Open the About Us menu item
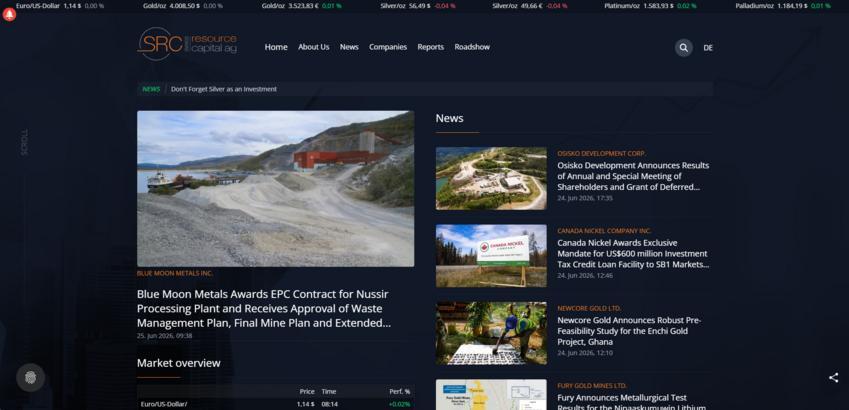The image size is (849, 410). (314, 47)
